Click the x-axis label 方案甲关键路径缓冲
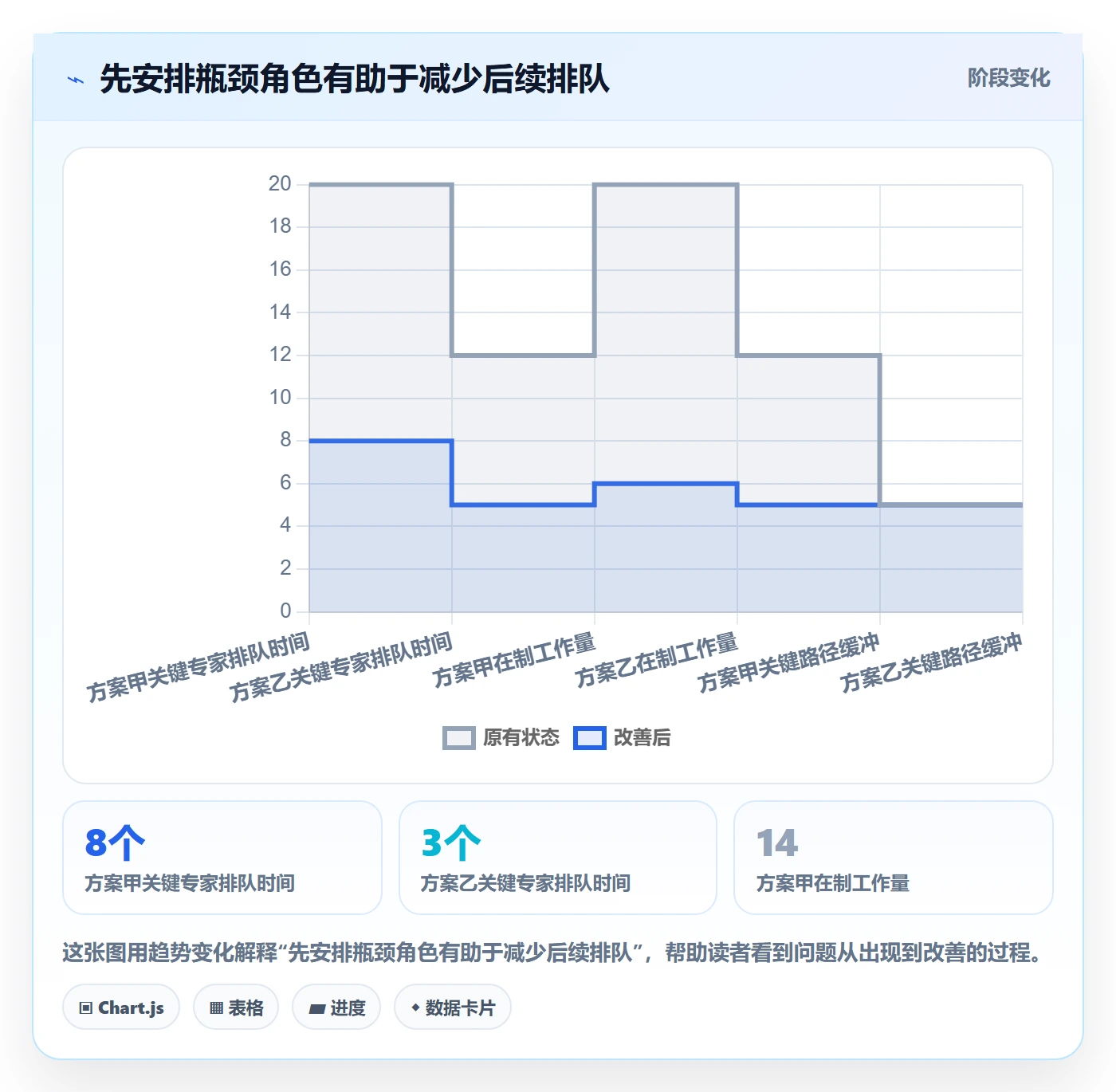Screen dimensions: 1116x1092 (788, 663)
